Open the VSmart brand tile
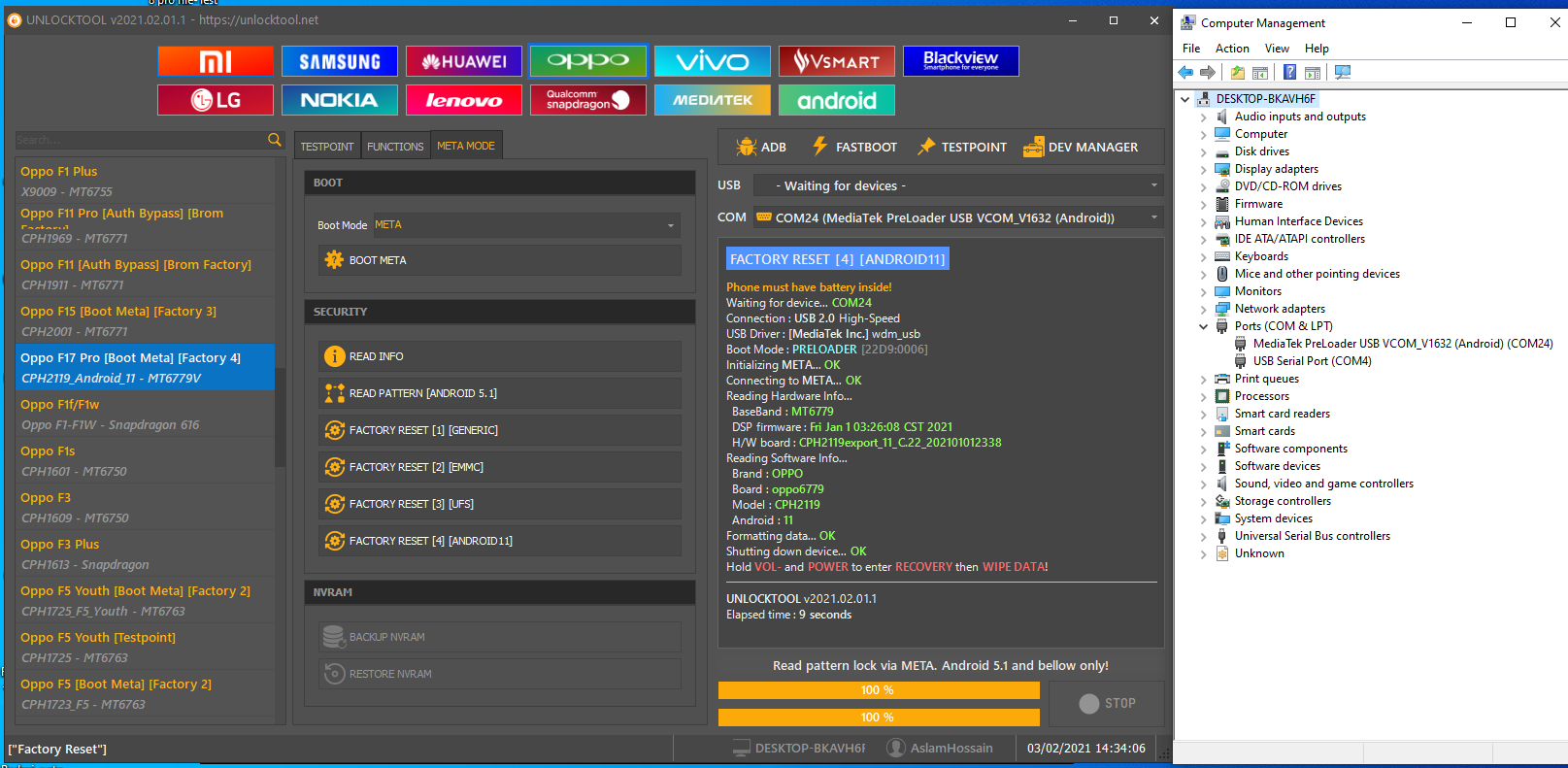This screenshot has height=768, width=1568. click(837, 61)
